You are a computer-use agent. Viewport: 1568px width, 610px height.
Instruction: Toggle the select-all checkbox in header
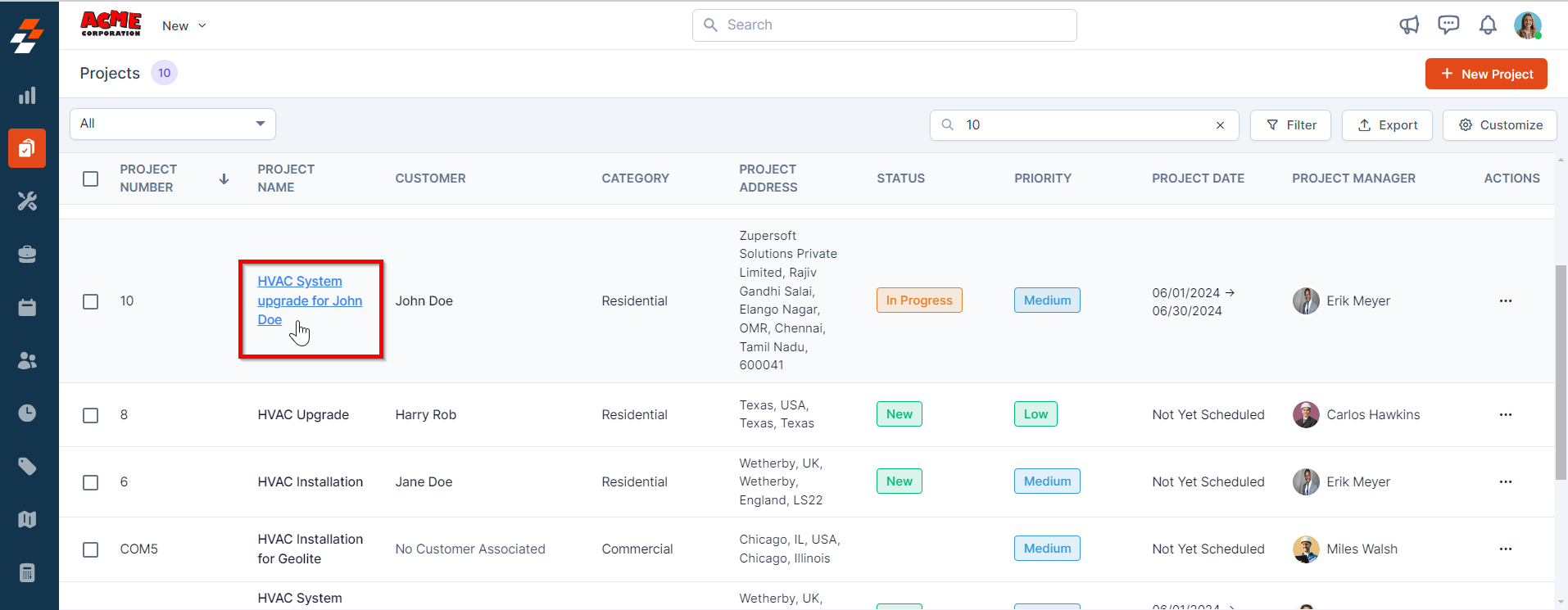click(91, 178)
